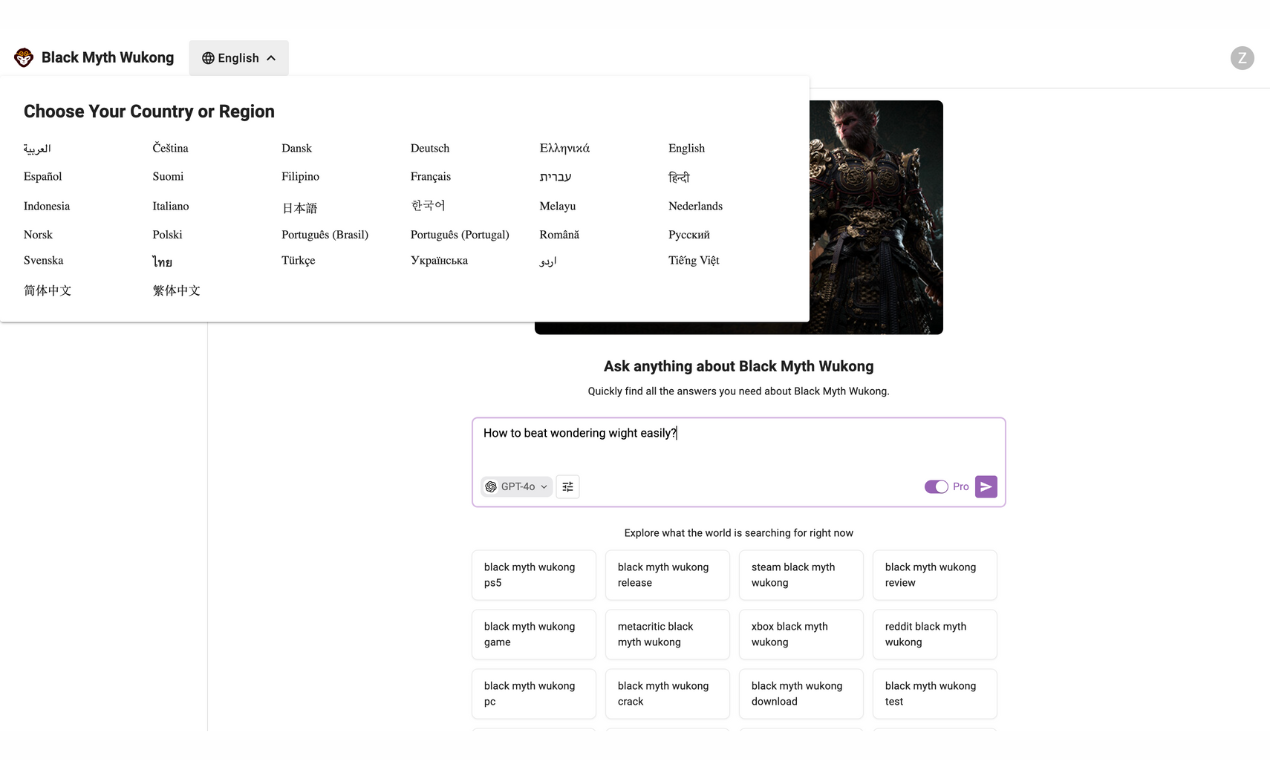Choose עברית language
Image resolution: width=1270 pixels, height=760 pixels.
coord(556,177)
